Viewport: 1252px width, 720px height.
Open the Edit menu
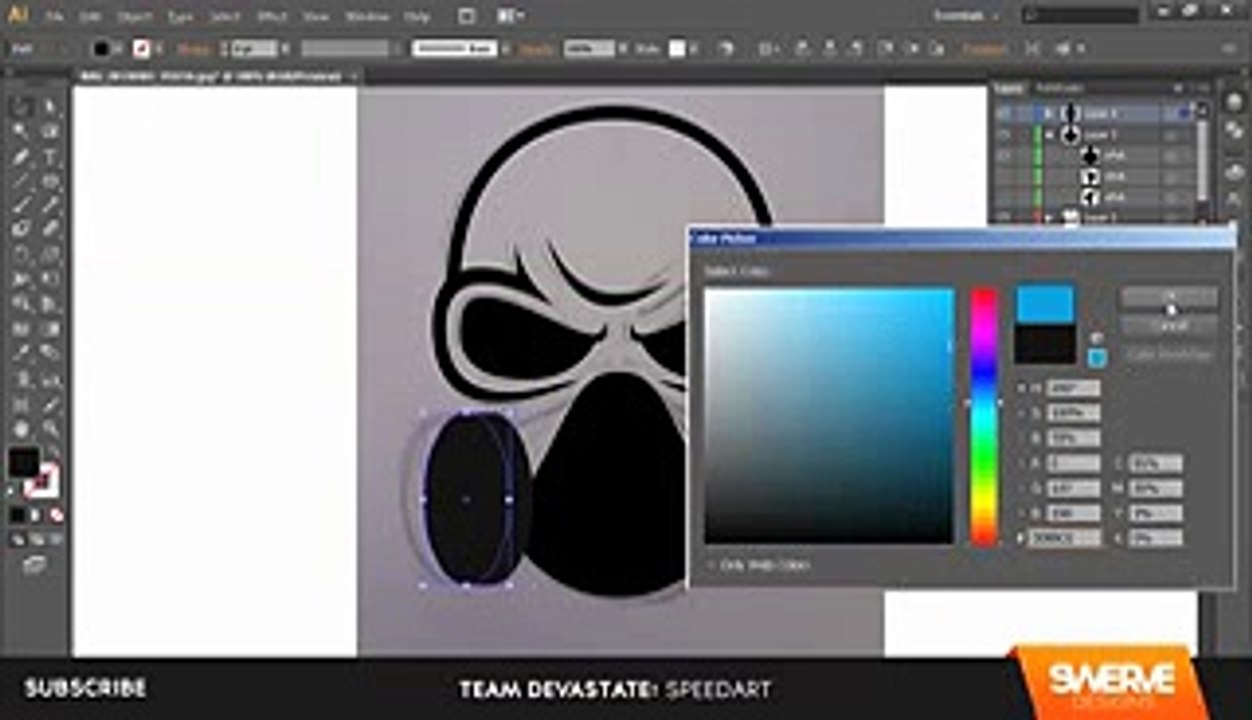[90, 17]
